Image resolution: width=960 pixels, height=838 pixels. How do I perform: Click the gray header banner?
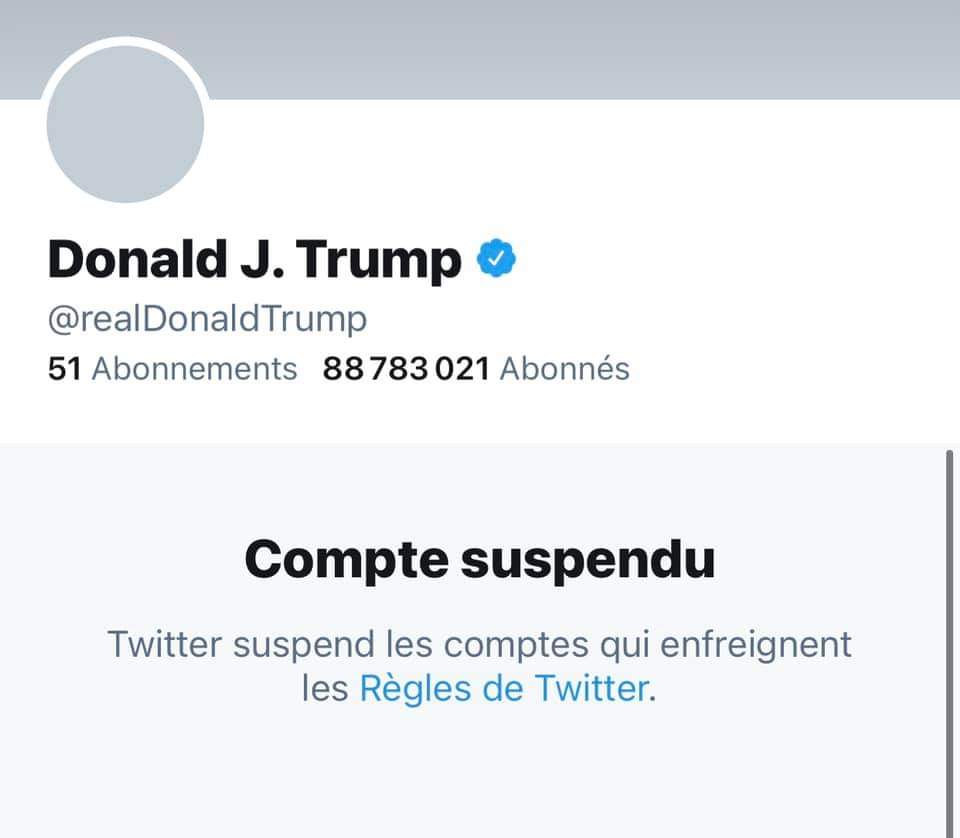pyautogui.click(x=580, y=48)
